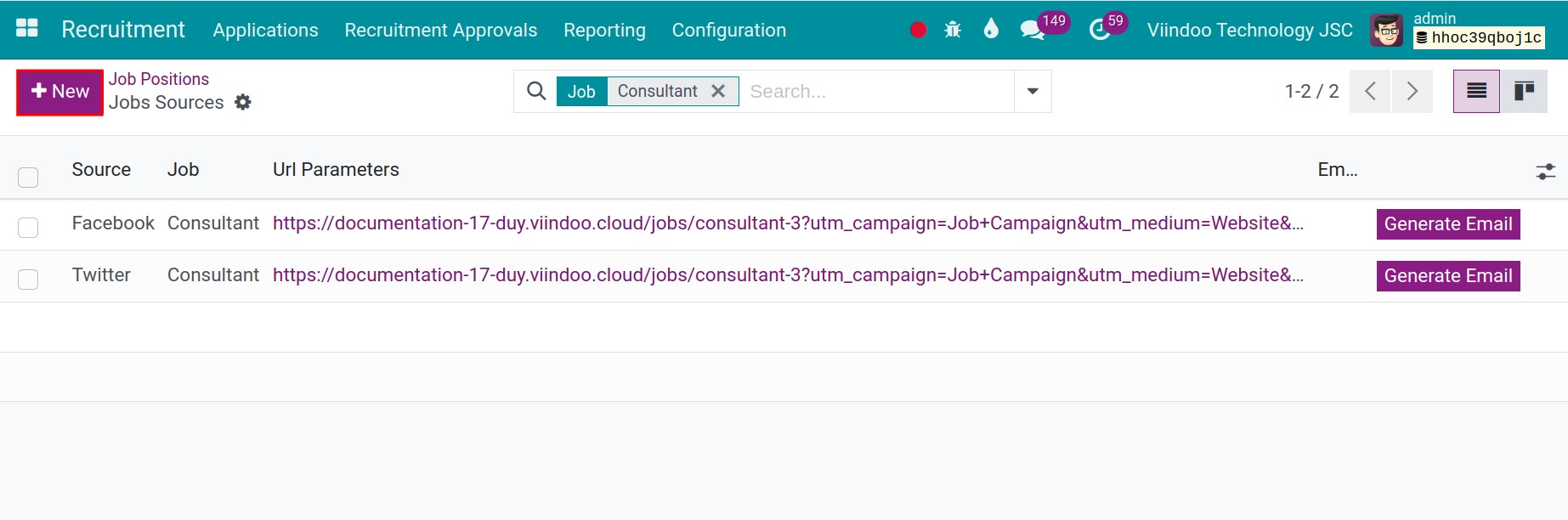The height and width of the screenshot is (520, 1568).
Task: Generate Email for the Twitter source
Action: (x=1448, y=276)
